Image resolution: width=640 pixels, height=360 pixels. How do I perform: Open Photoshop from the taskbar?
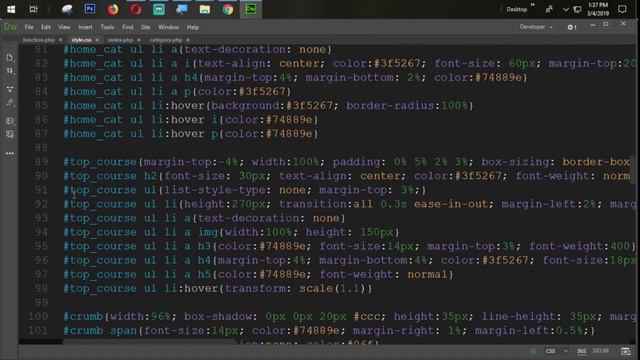tap(90, 9)
